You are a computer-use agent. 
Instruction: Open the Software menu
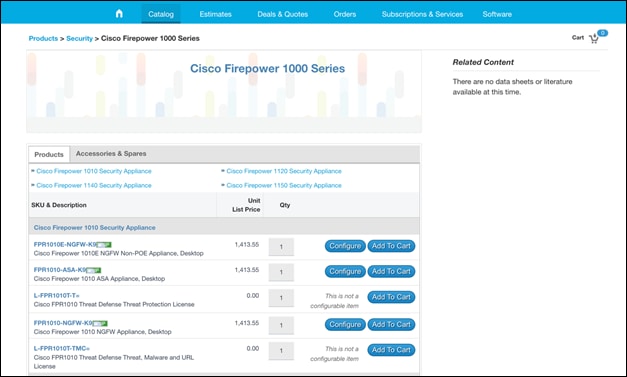(x=497, y=14)
